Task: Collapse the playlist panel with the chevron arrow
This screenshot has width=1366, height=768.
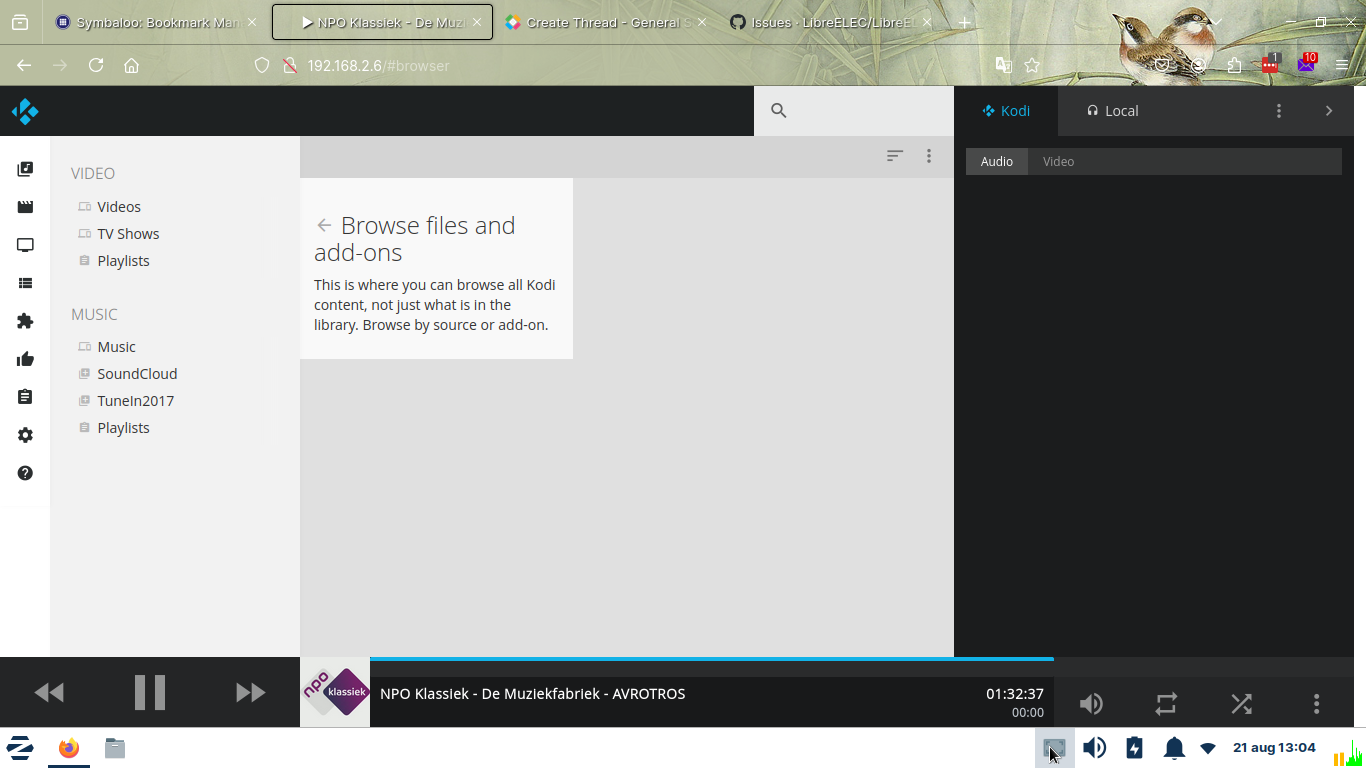Action: pos(1328,111)
